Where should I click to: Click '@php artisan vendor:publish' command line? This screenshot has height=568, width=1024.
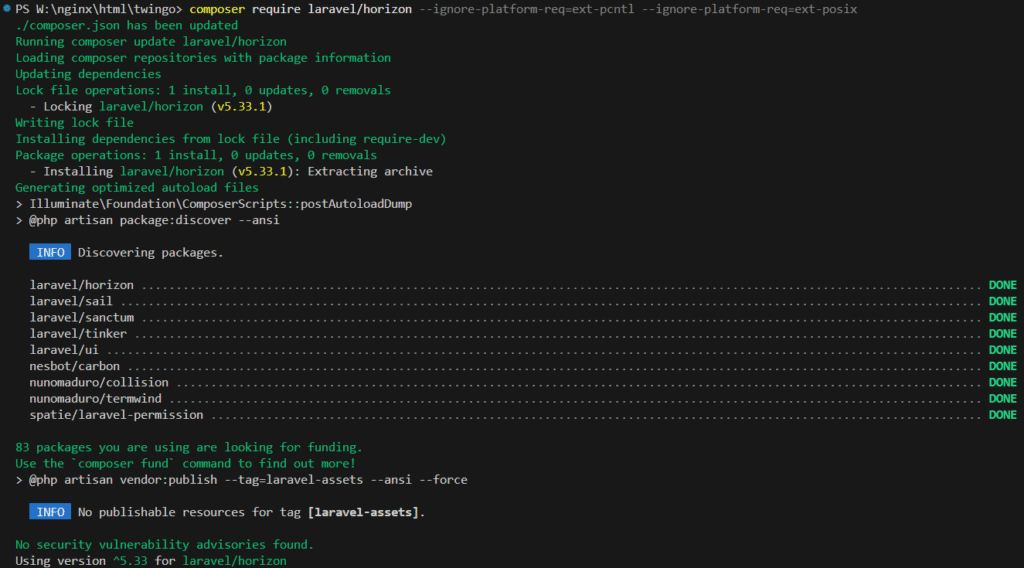click(242, 480)
